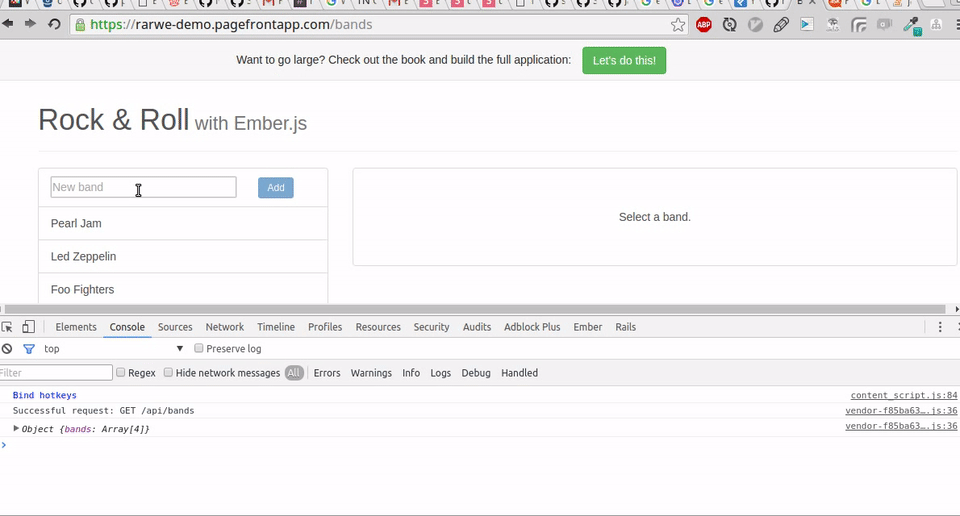Open the Sources tab
Screen dimensions: 960x516
(x=175, y=327)
